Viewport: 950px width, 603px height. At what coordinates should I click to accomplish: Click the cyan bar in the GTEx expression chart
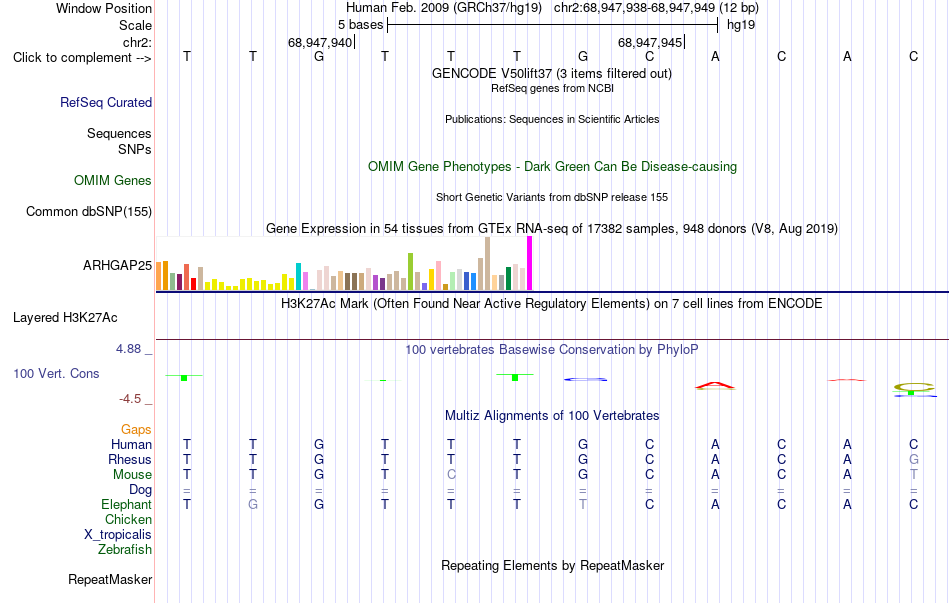point(298,277)
